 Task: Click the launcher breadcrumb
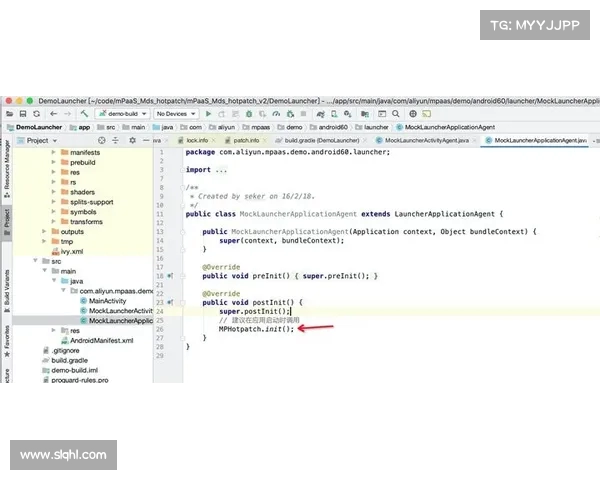[372, 127]
